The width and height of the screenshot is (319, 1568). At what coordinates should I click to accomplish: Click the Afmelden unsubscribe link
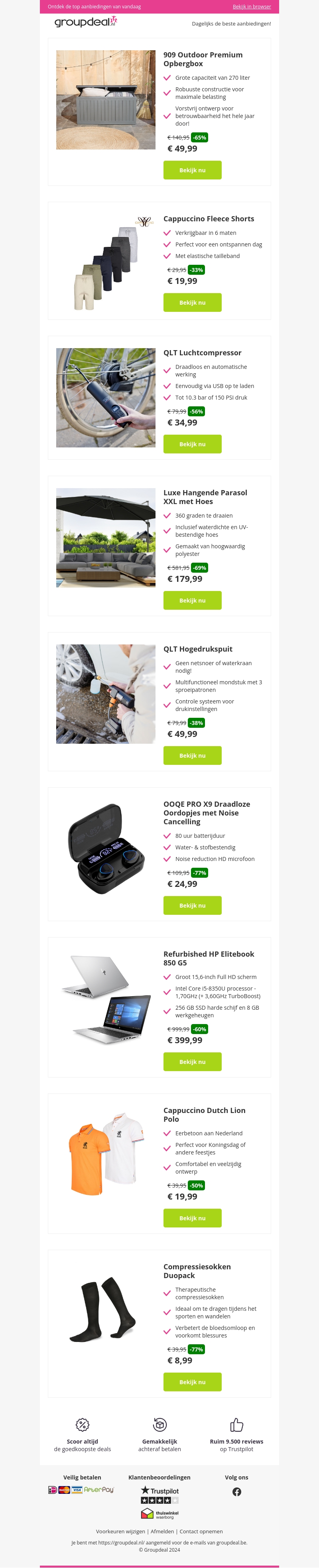pos(162,1531)
